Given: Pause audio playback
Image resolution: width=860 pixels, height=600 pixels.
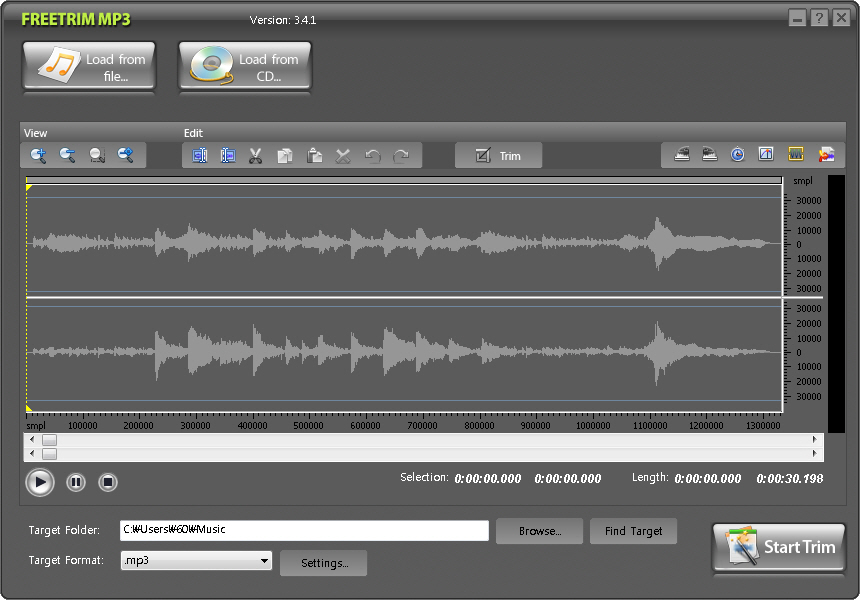Looking at the screenshot, I should [x=76, y=483].
